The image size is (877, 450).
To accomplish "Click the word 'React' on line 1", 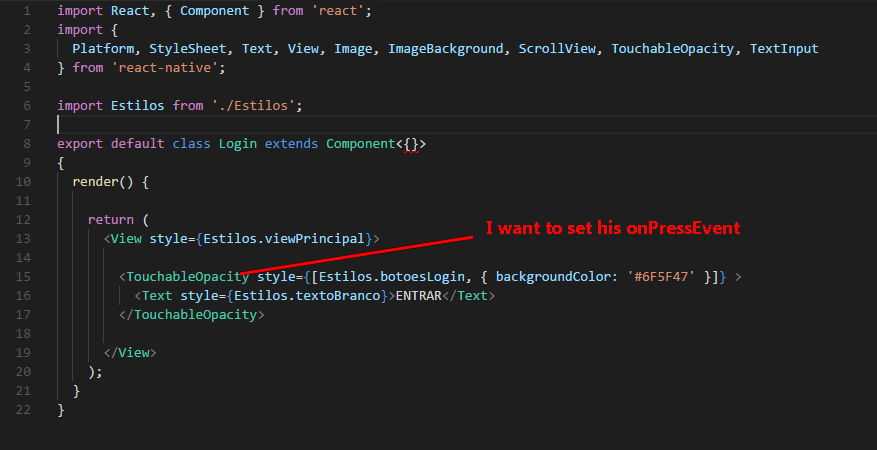I will tap(130, 11).
